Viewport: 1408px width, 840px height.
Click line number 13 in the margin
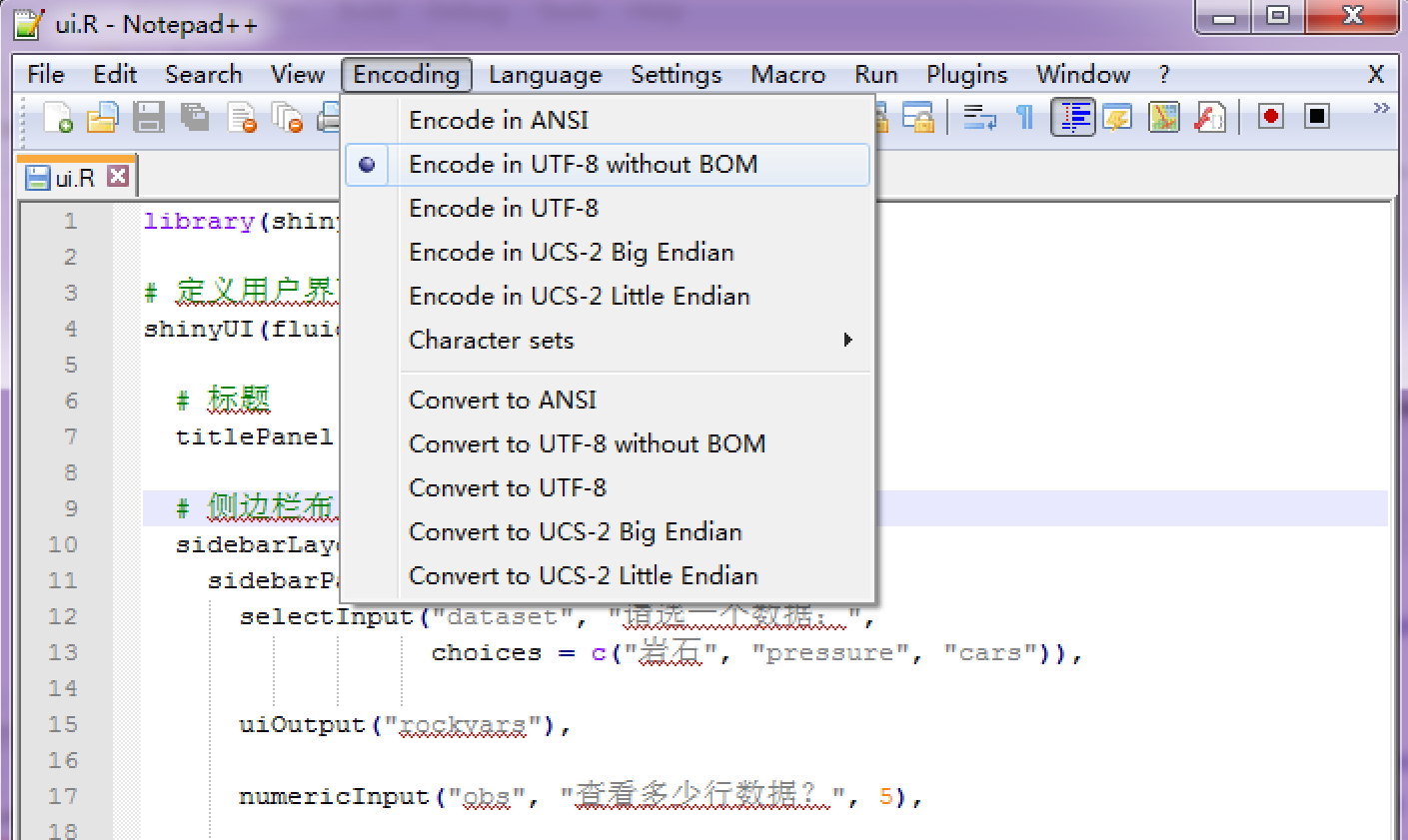coord(64,652)
